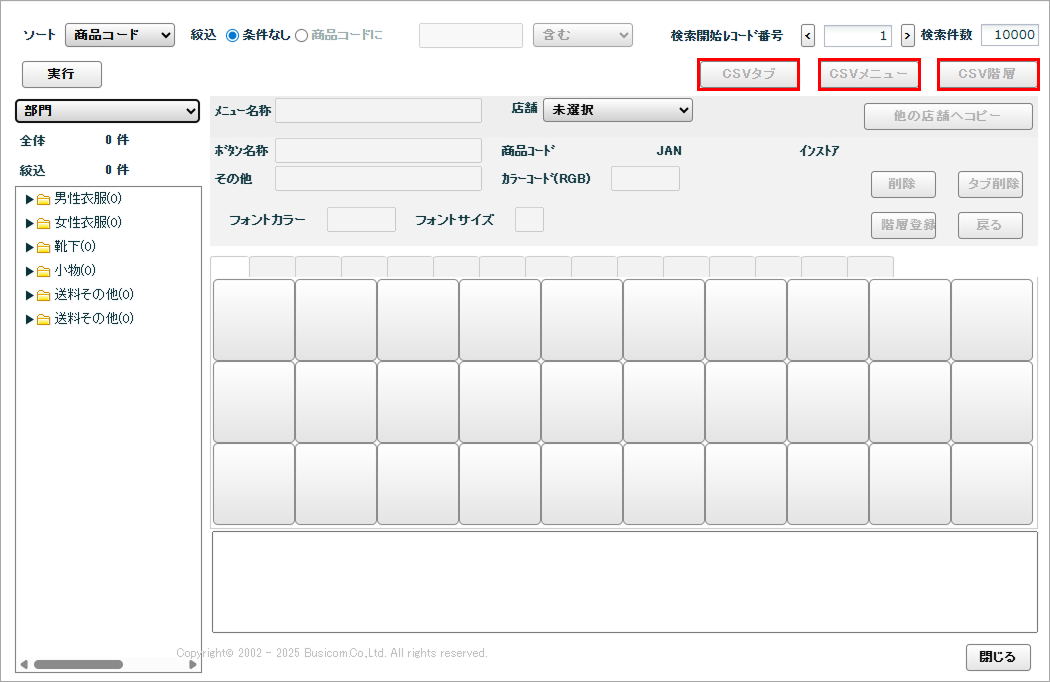Expand the 靴下(0) tree node arrow
This screenshot has height=682, width=1050.
pos(29,247)
